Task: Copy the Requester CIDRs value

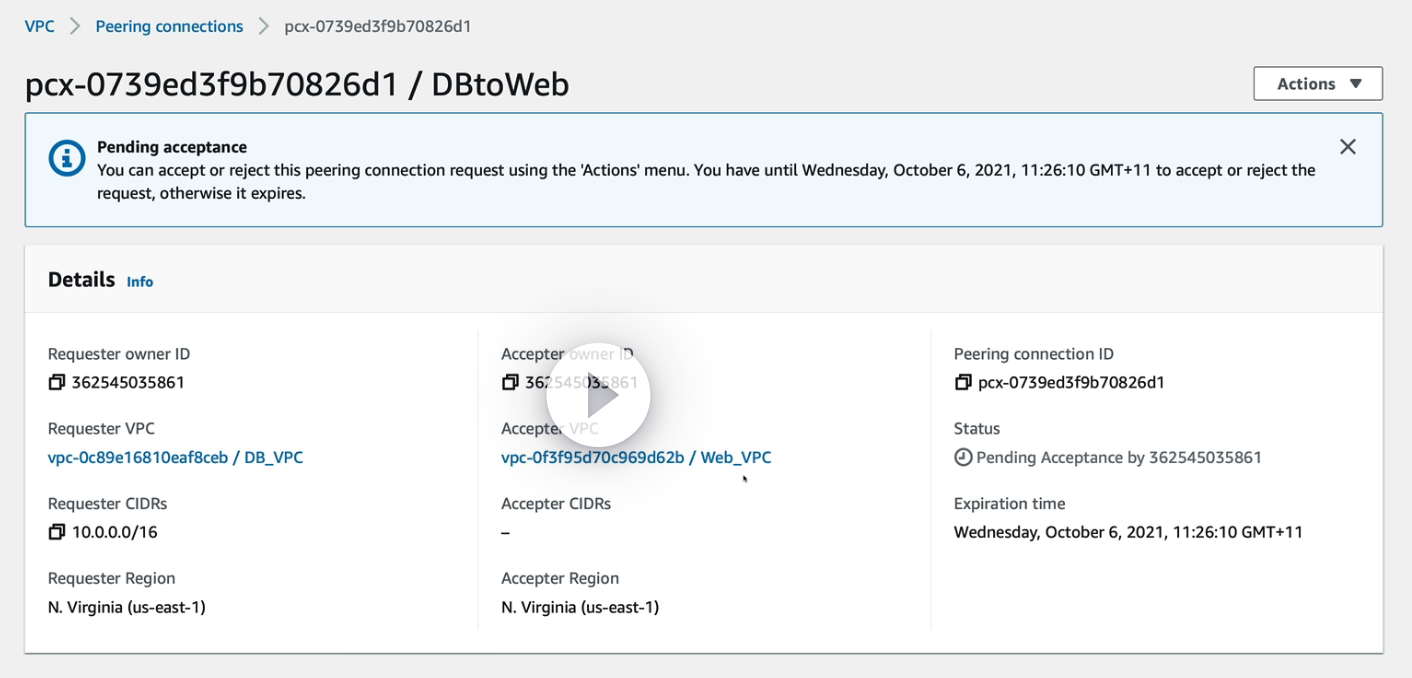Action: [57, 532]
